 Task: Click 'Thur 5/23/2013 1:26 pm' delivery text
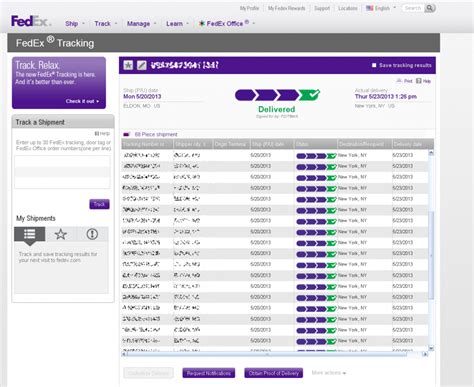click(x=386, y=96)
